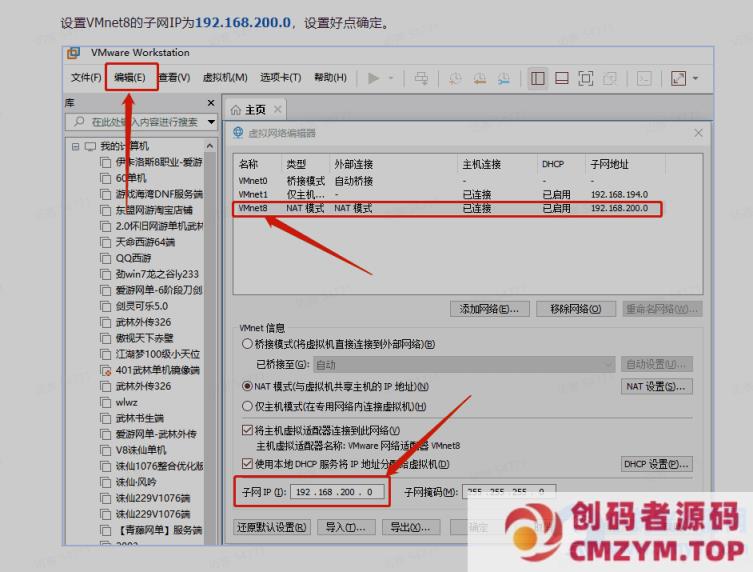Screen dimensions: 753x572
Task: Open the 编辑(E) menu
Action: [x=130, y=77]
